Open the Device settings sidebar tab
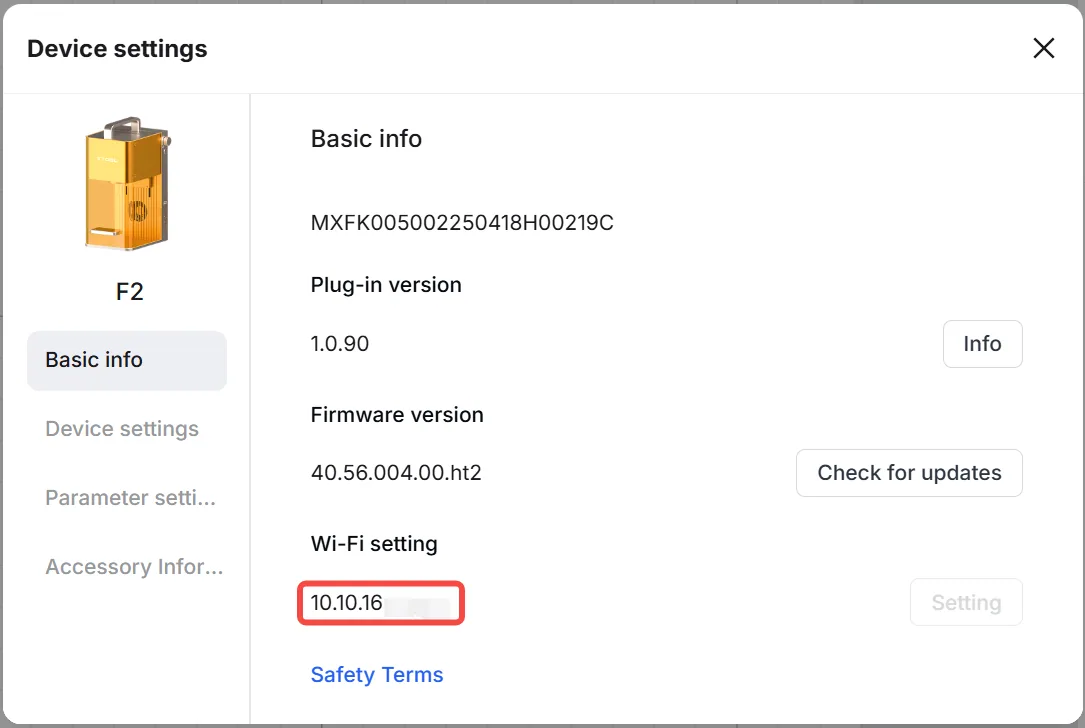The width and height of the screenshot is (1085, 728). click(x=122, y=429)
